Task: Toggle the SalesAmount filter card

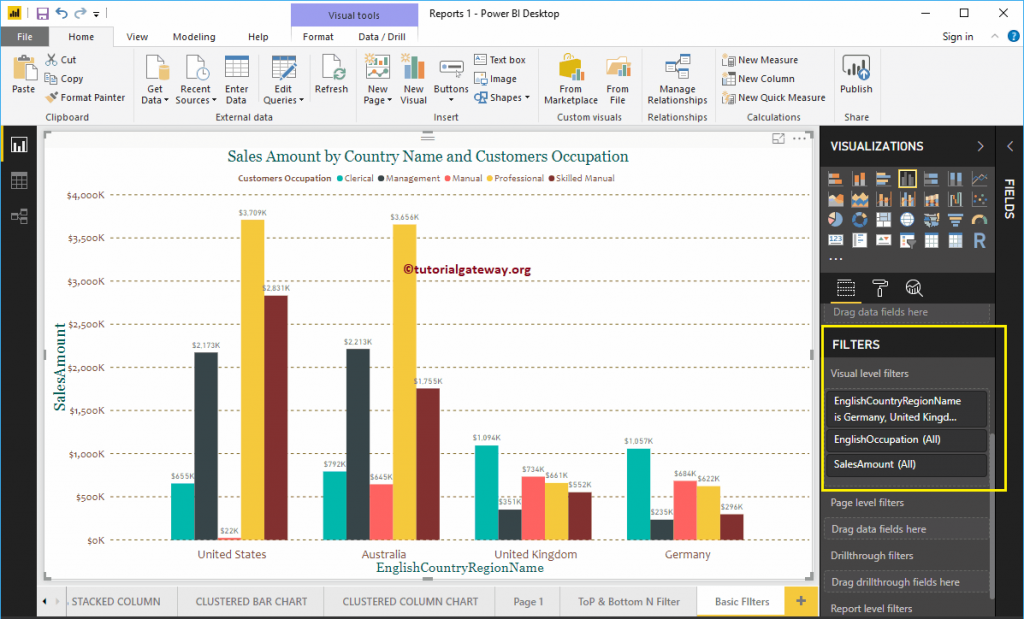Action: click(906, 464)
